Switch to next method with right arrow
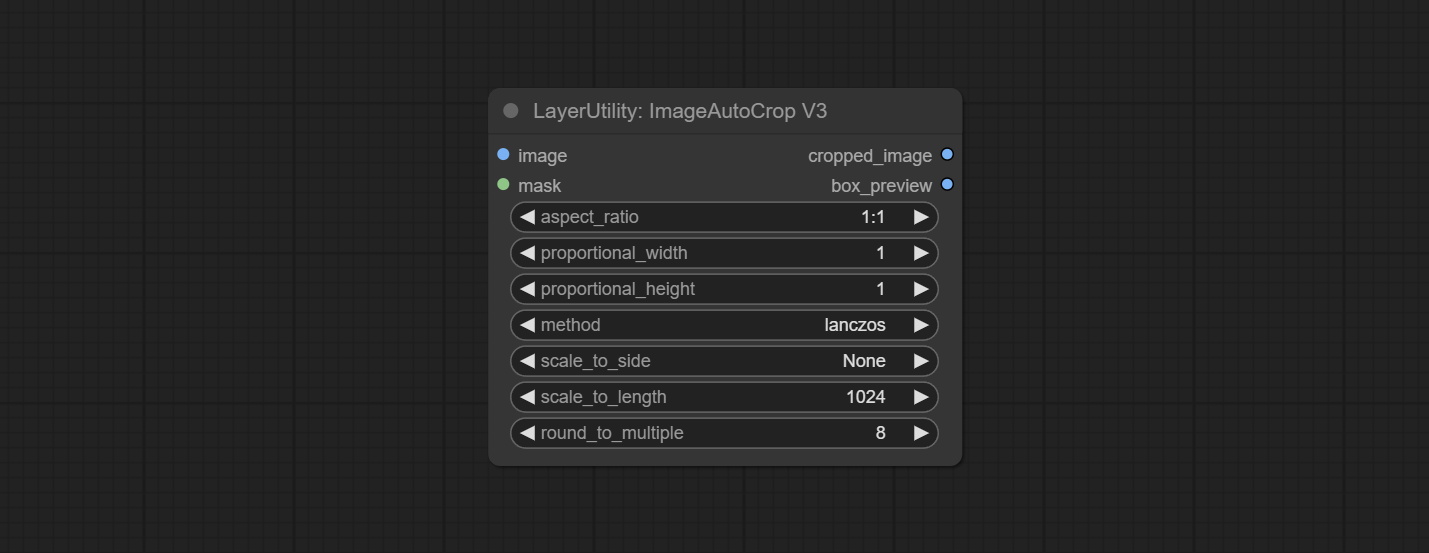This screenshot has width=1429, height=553. pyautogui.click(x=921, y=325)
